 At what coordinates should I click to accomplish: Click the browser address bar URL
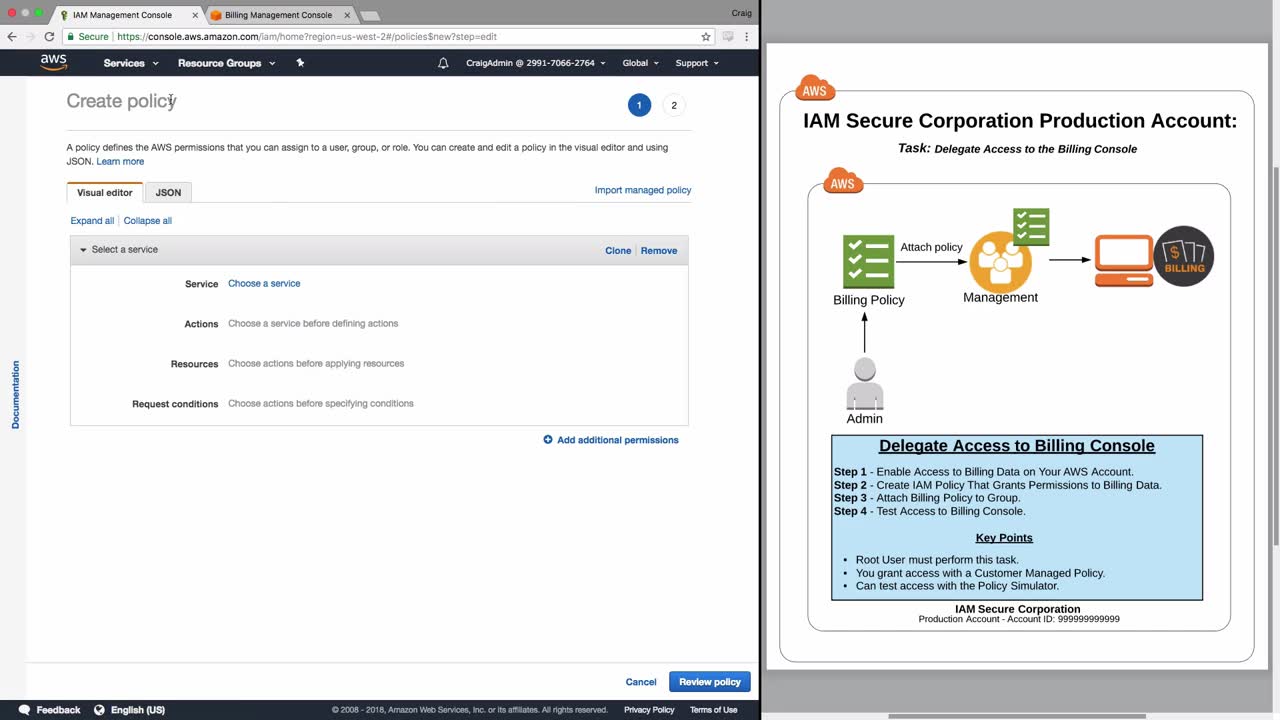[307, 37]
